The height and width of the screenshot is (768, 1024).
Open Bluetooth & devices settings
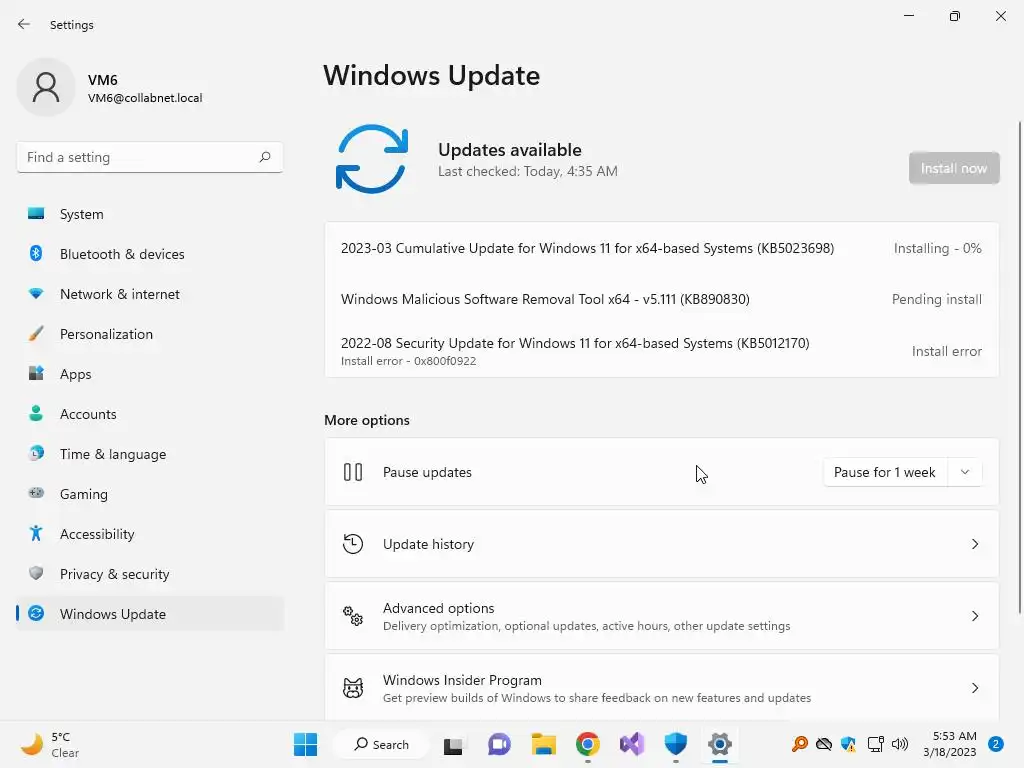tap(150, 254)
